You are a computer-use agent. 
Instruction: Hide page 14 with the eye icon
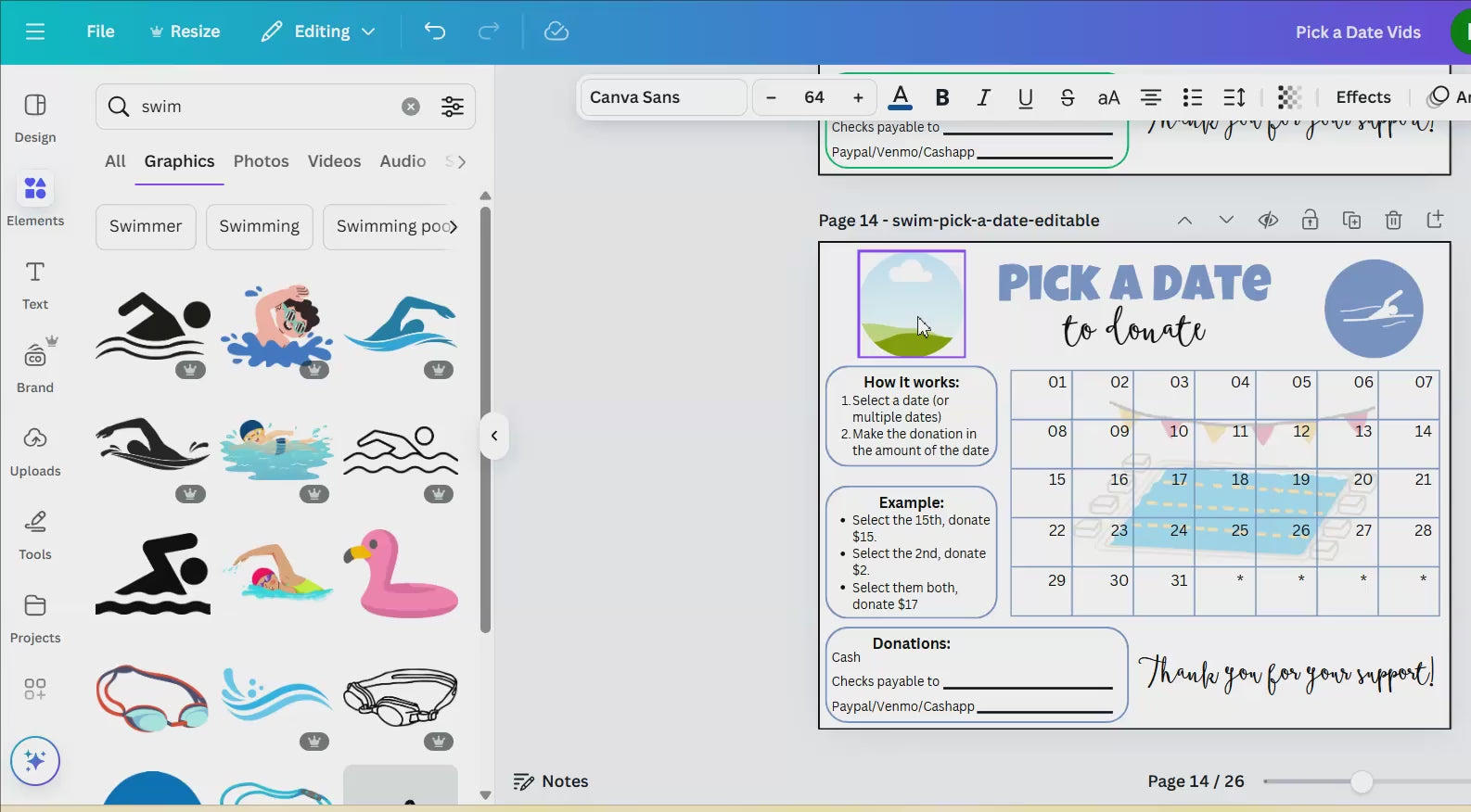[1268, 220]
